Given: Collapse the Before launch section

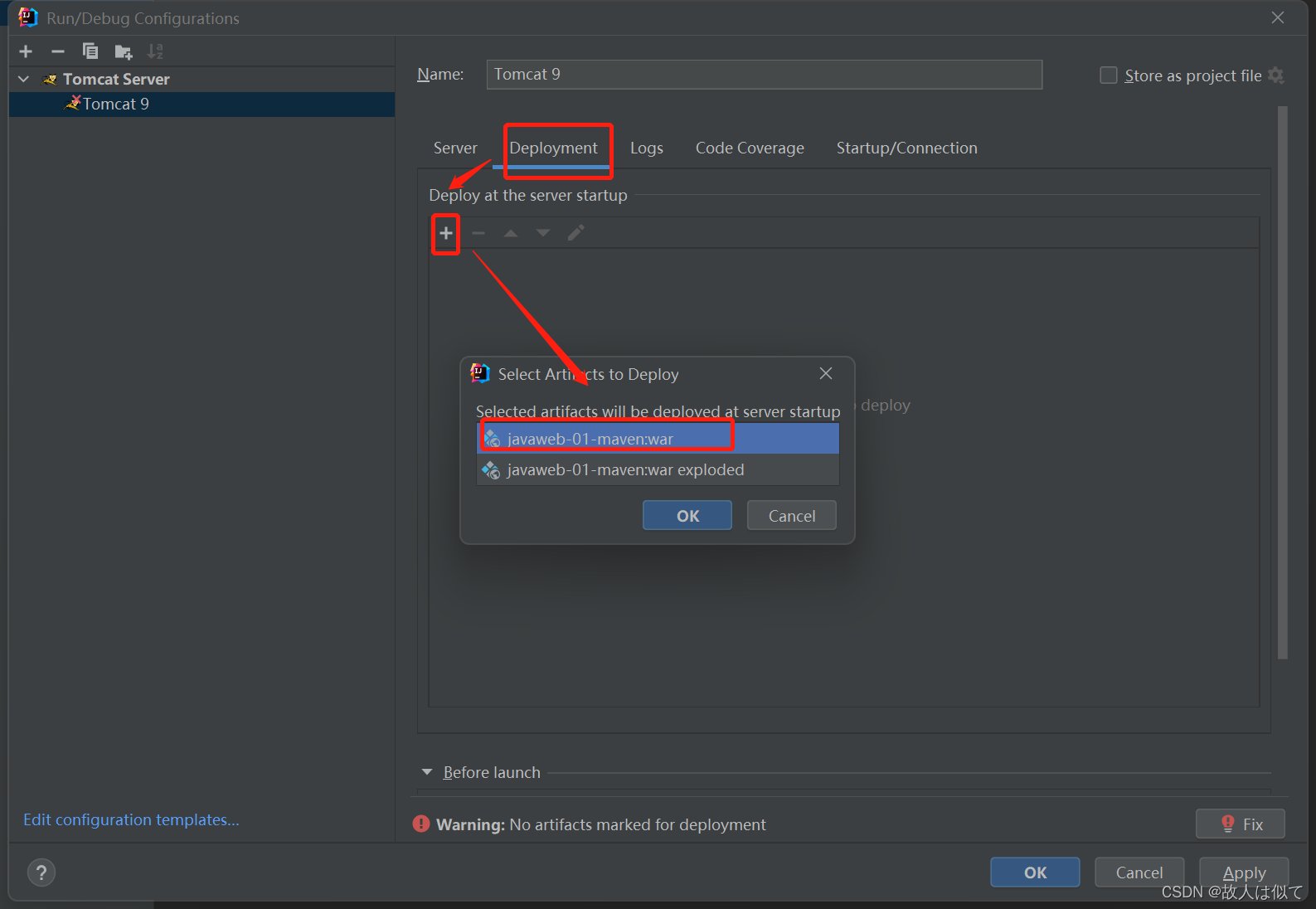Looking at the screenshot, I should click(427, 772).
